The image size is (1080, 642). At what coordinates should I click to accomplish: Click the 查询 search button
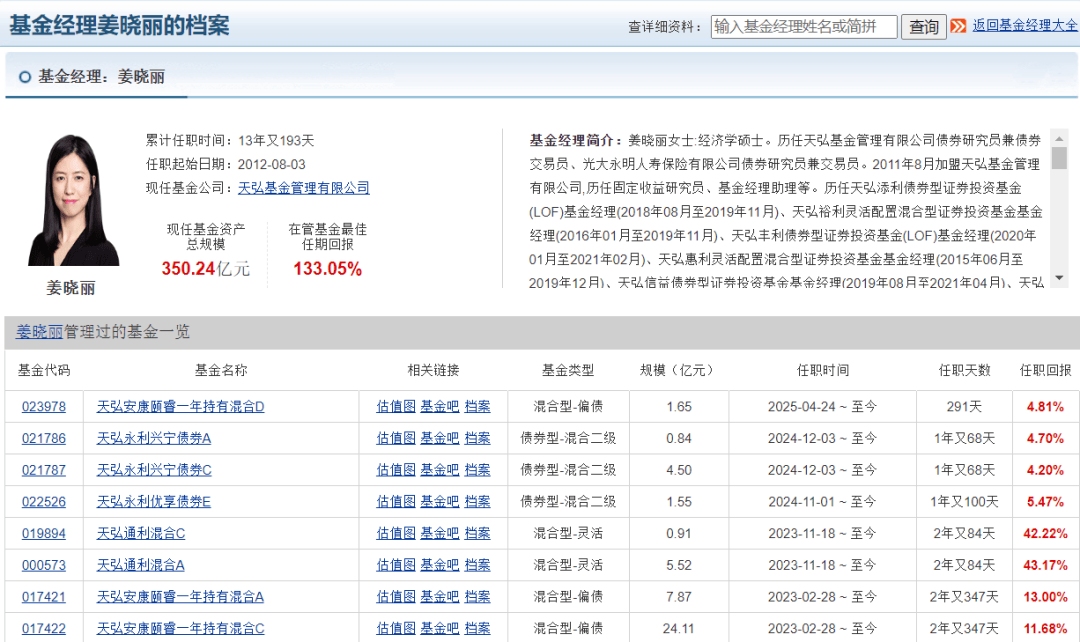pyautogui.click(x=923, y=27)
